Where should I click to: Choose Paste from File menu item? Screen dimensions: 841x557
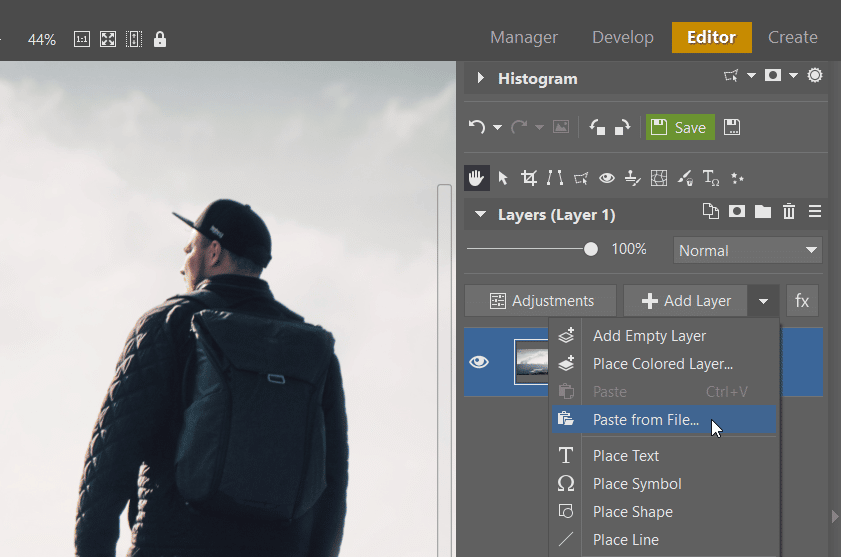click(x=664, y=420)
